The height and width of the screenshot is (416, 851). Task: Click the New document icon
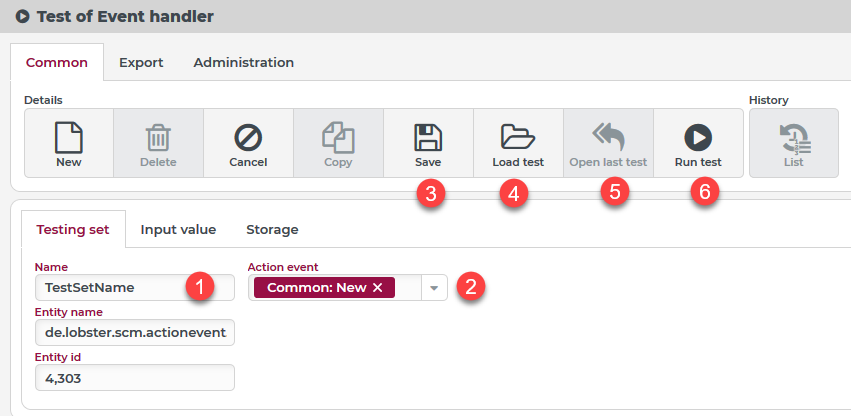coord(69,138)
